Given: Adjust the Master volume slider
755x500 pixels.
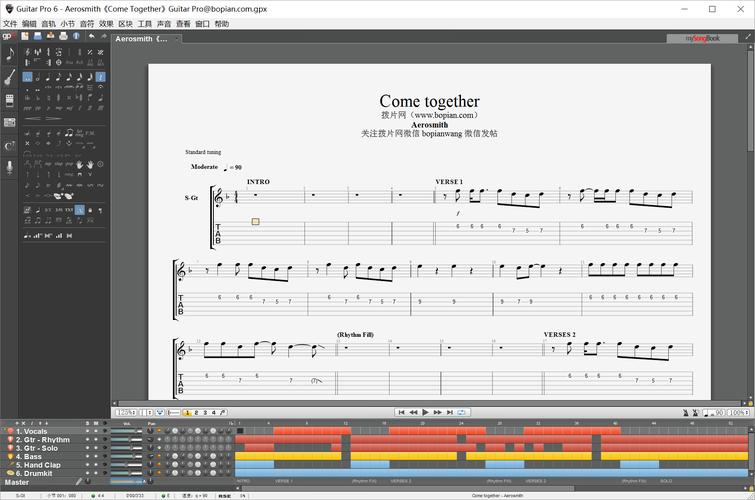Looking at the screenshot, I should click(127, 481).
